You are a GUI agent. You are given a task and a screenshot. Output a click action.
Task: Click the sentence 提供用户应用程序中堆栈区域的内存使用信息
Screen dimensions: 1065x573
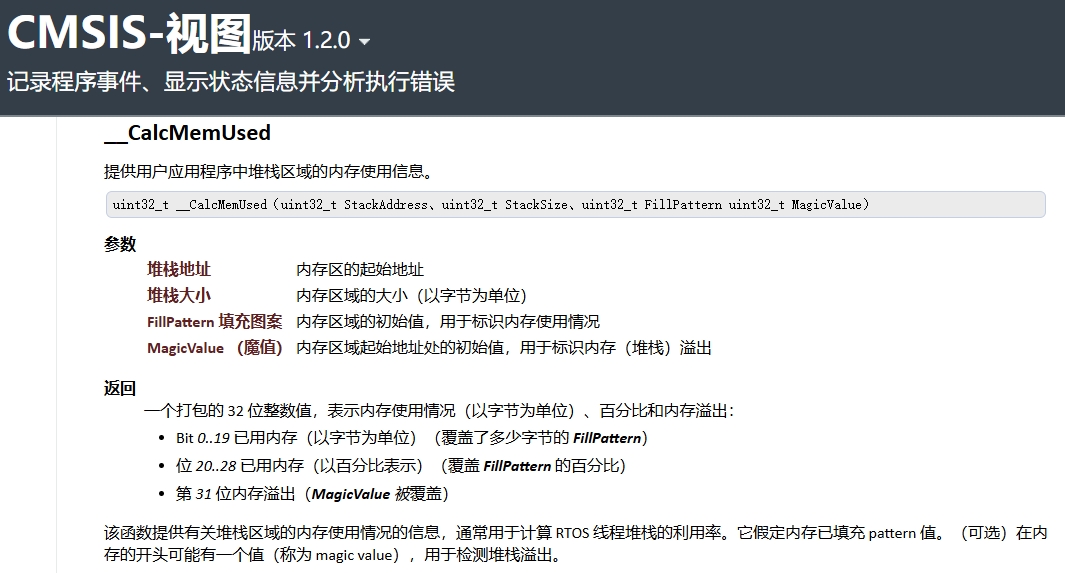coord(268,172)
